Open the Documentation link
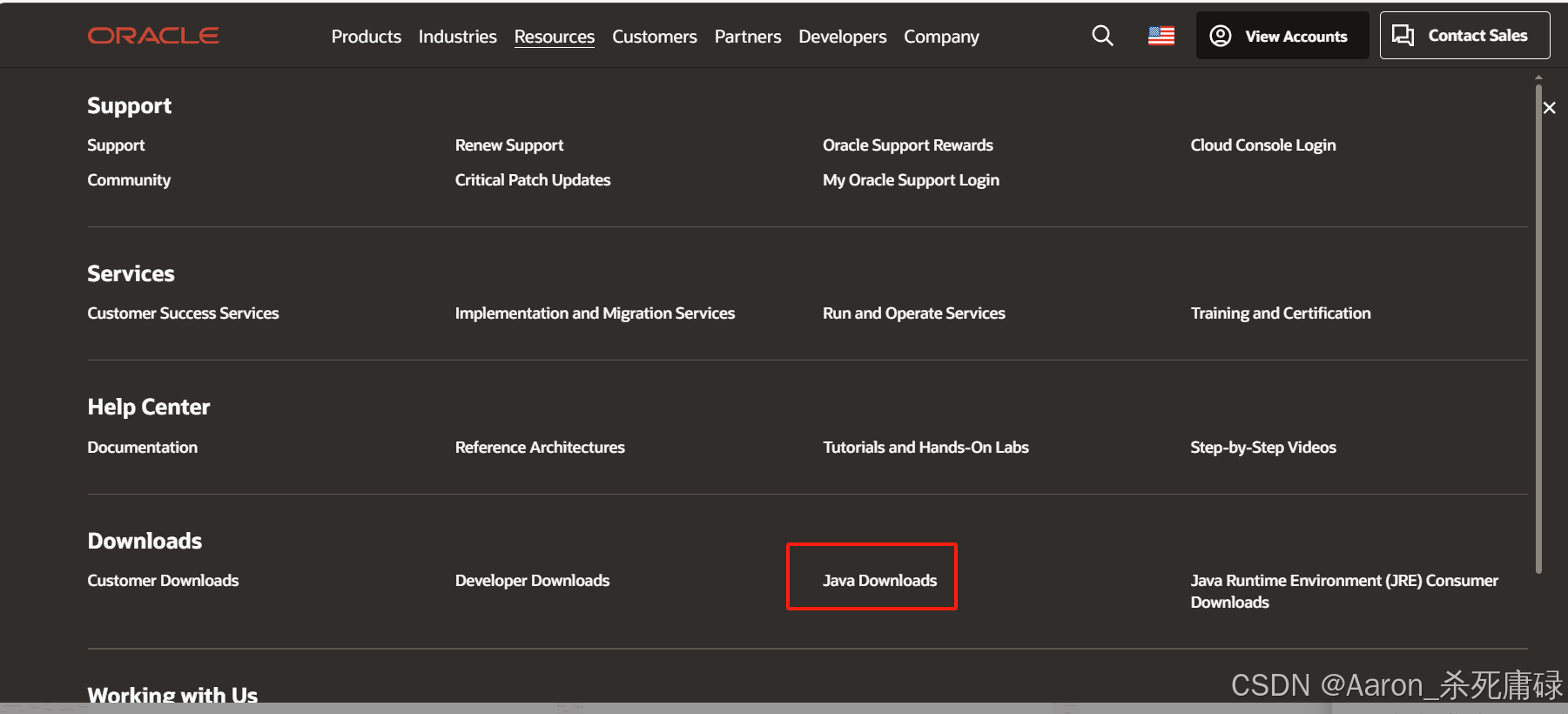Screen dimensions: 1568x714 [143, 448]
